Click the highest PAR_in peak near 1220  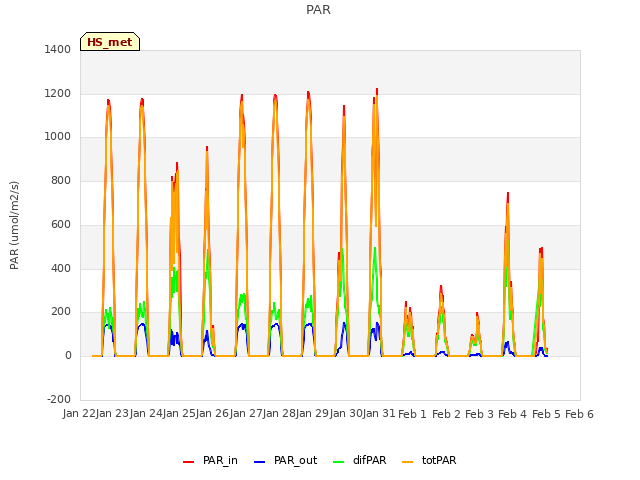(x=377, y=90)
